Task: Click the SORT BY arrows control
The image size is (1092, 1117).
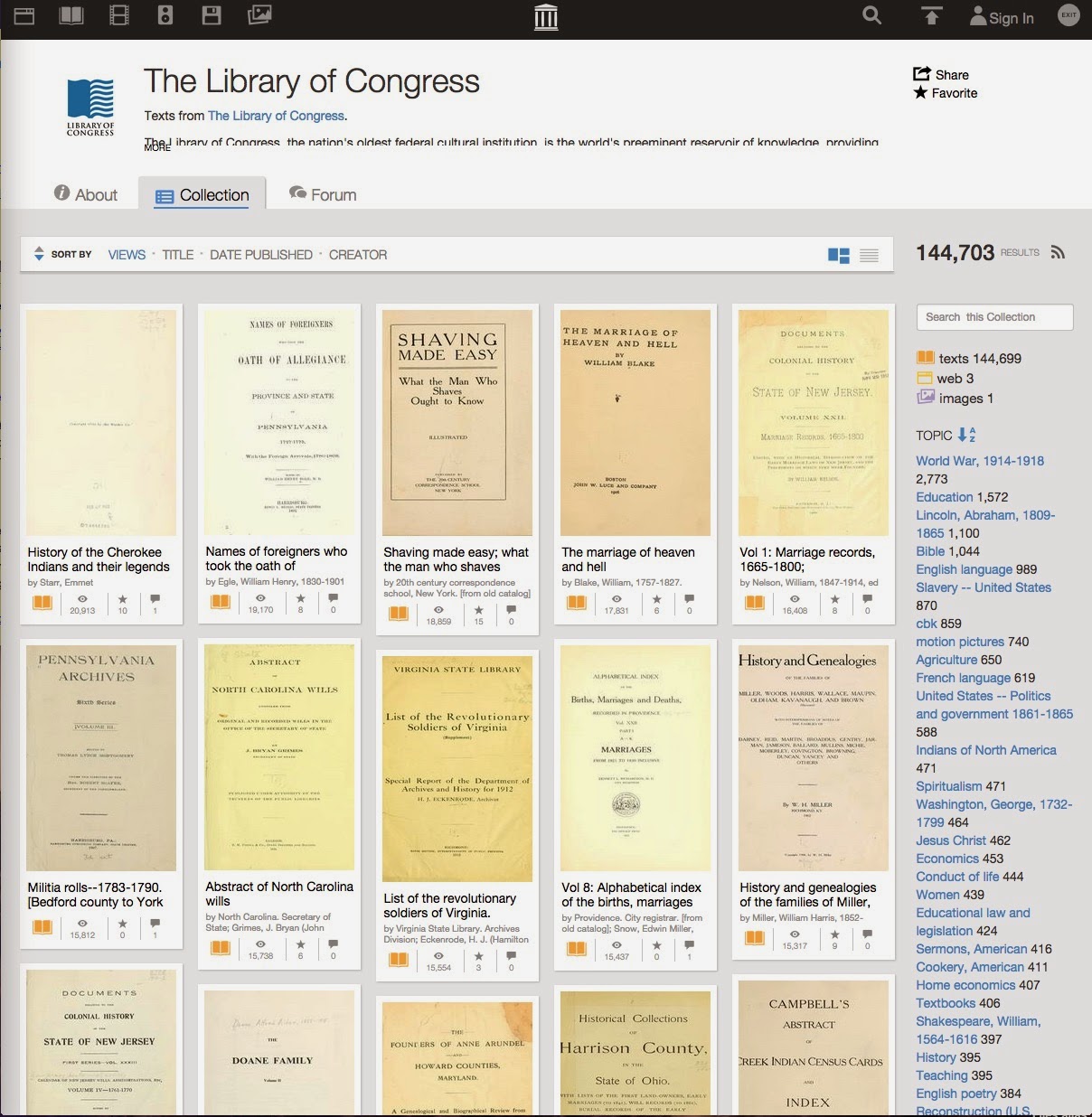Action: [38, 254]
